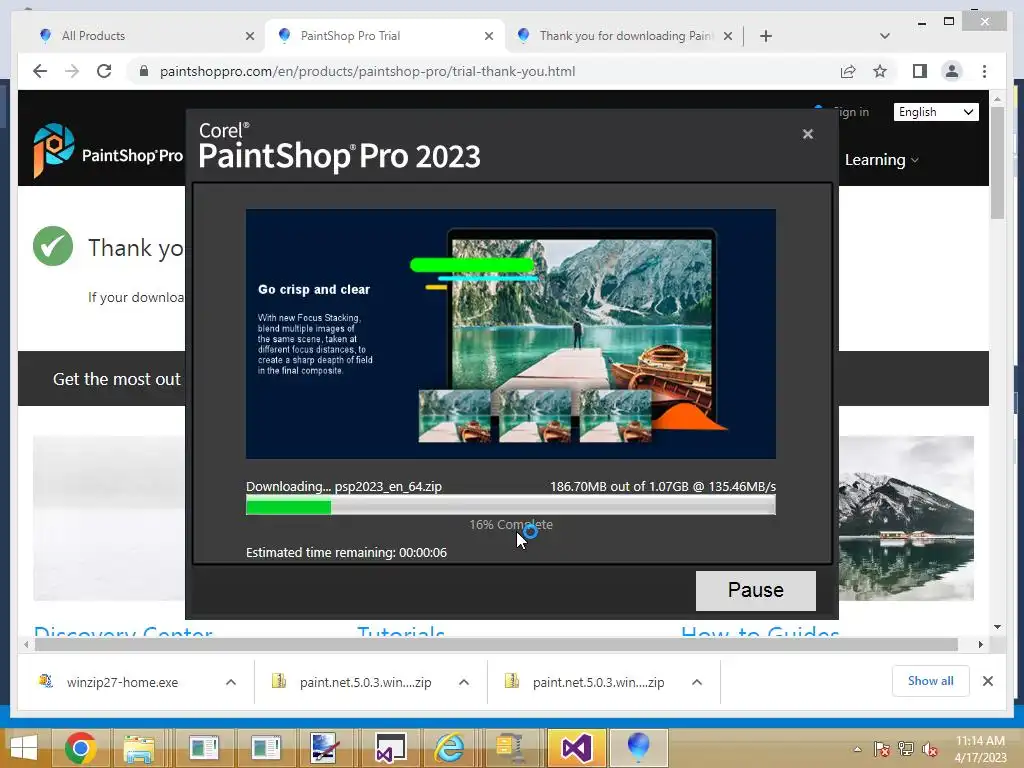Screen dimensions: 1024x768
Task: Click the Sign in link
Action: tap(851, 112)
